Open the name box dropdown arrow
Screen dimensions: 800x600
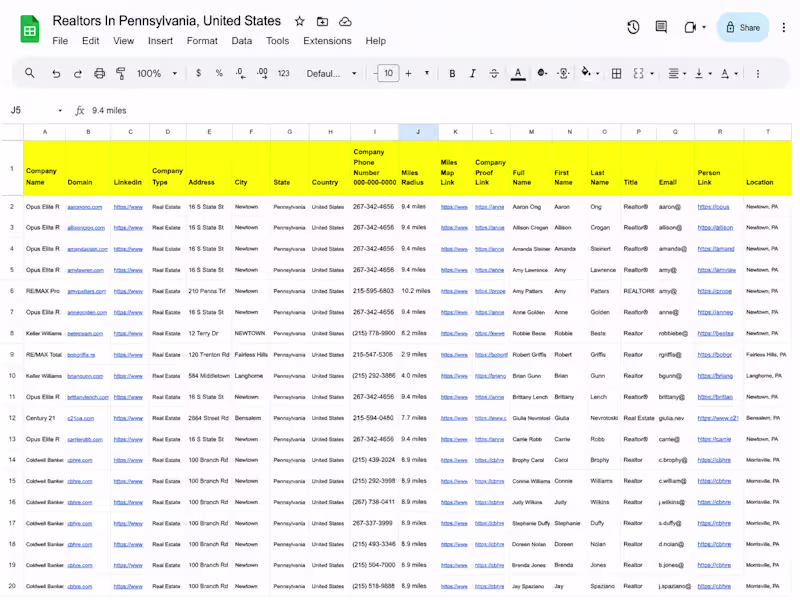click(60, 111)
